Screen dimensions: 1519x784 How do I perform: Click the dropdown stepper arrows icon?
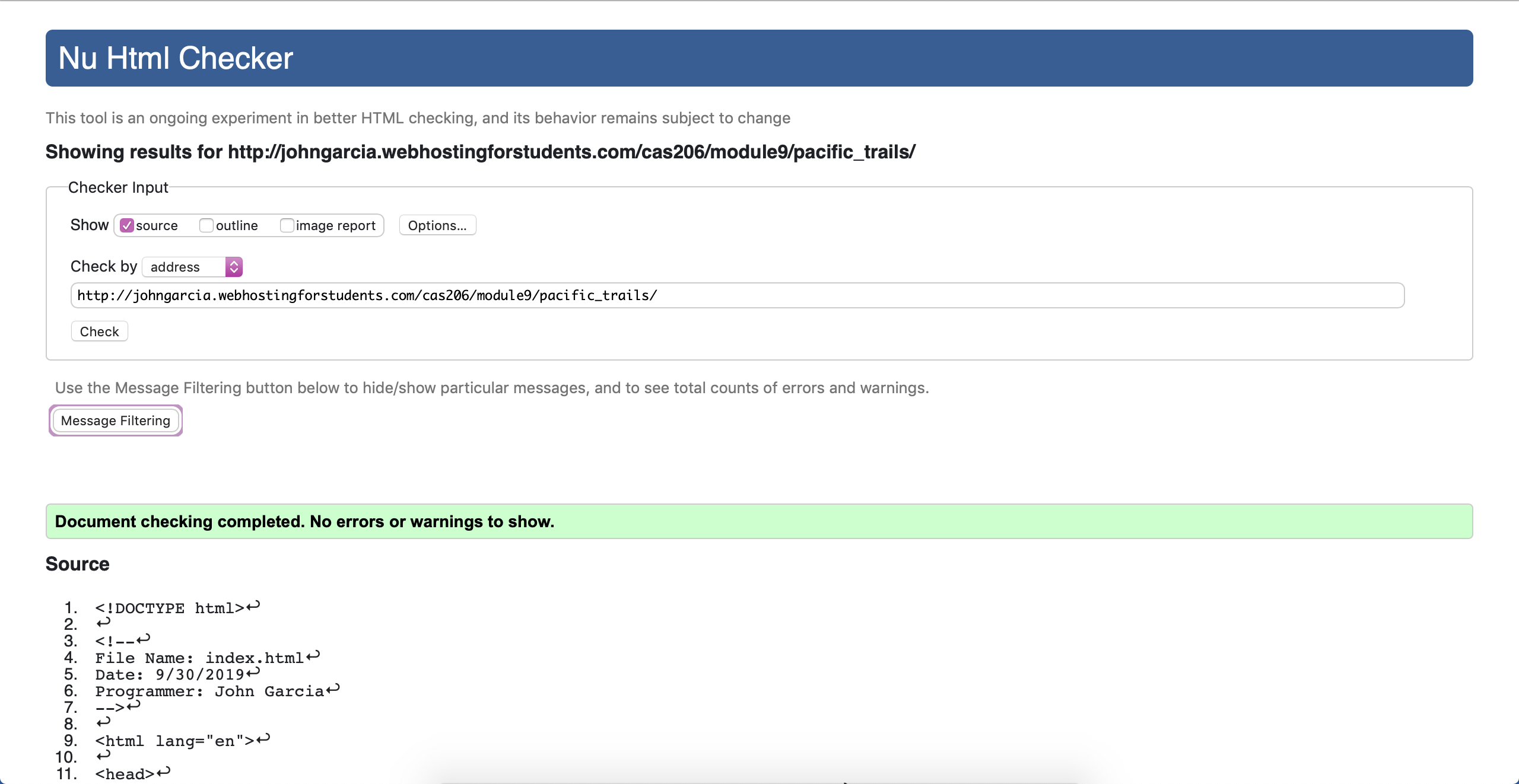point(234,267)
